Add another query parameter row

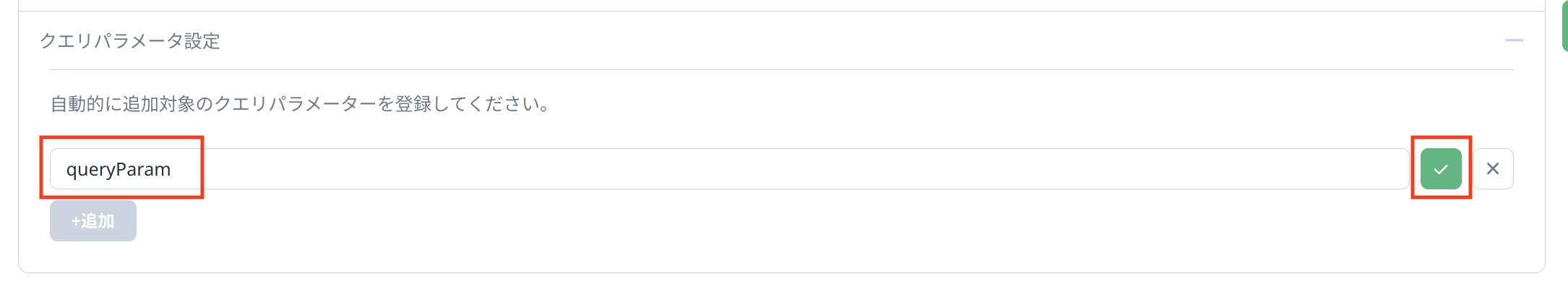[x=93, y=220]
